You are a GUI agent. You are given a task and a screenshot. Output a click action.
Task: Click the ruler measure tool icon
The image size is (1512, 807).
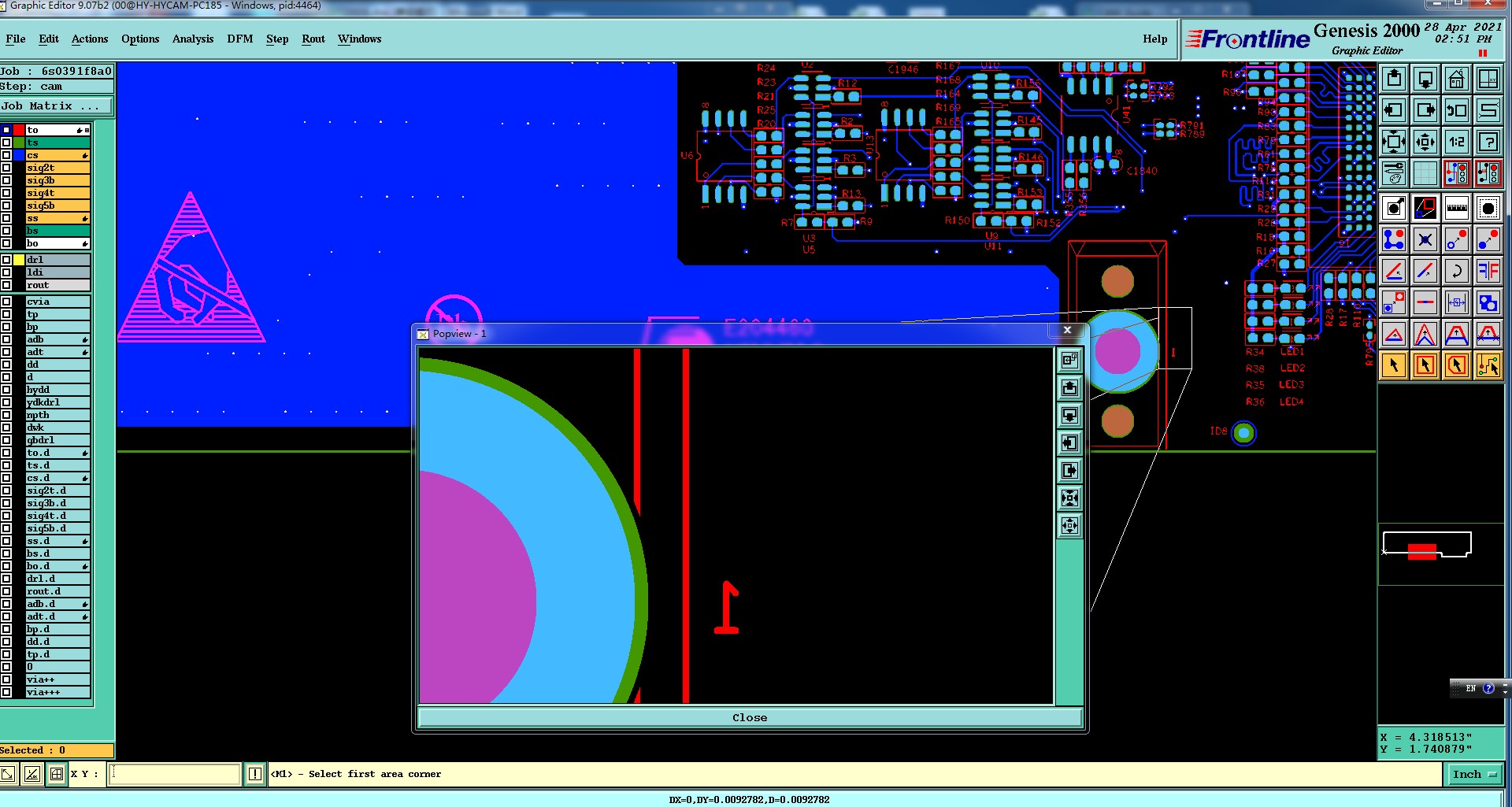coord(1457,209)
